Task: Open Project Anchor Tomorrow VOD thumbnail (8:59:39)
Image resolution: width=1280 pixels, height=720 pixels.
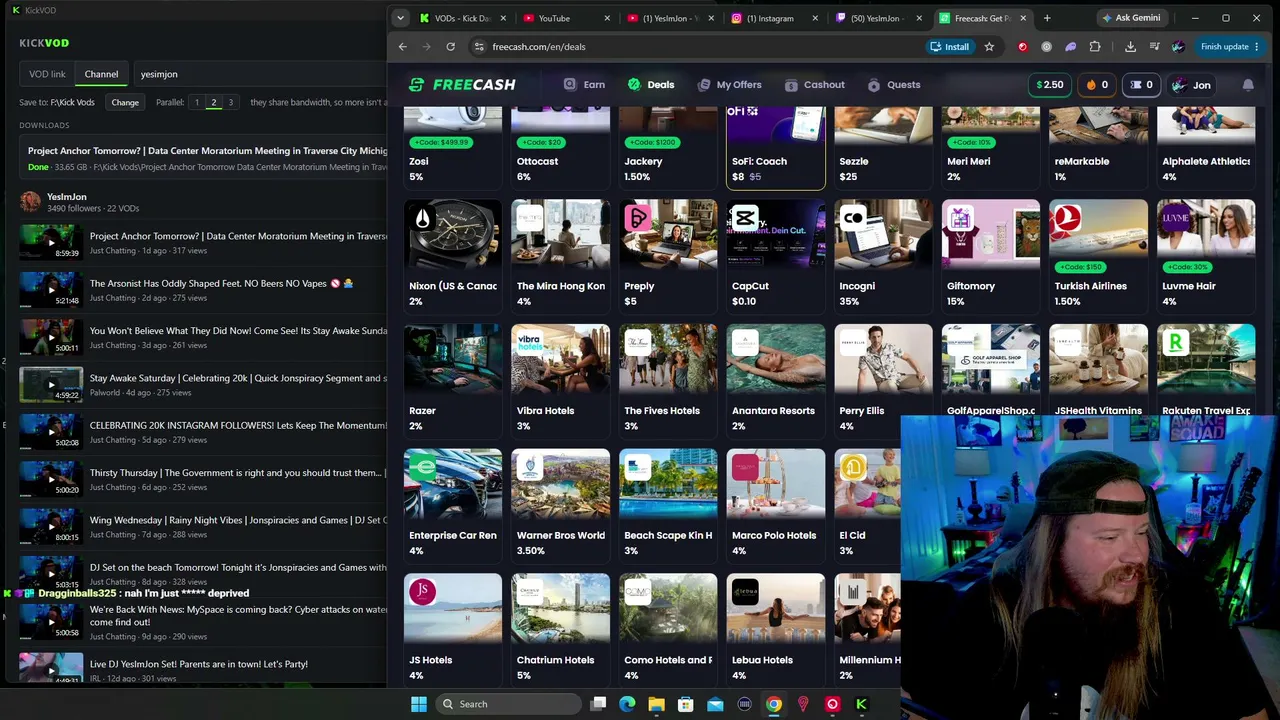Action: (x=51, y=242)
